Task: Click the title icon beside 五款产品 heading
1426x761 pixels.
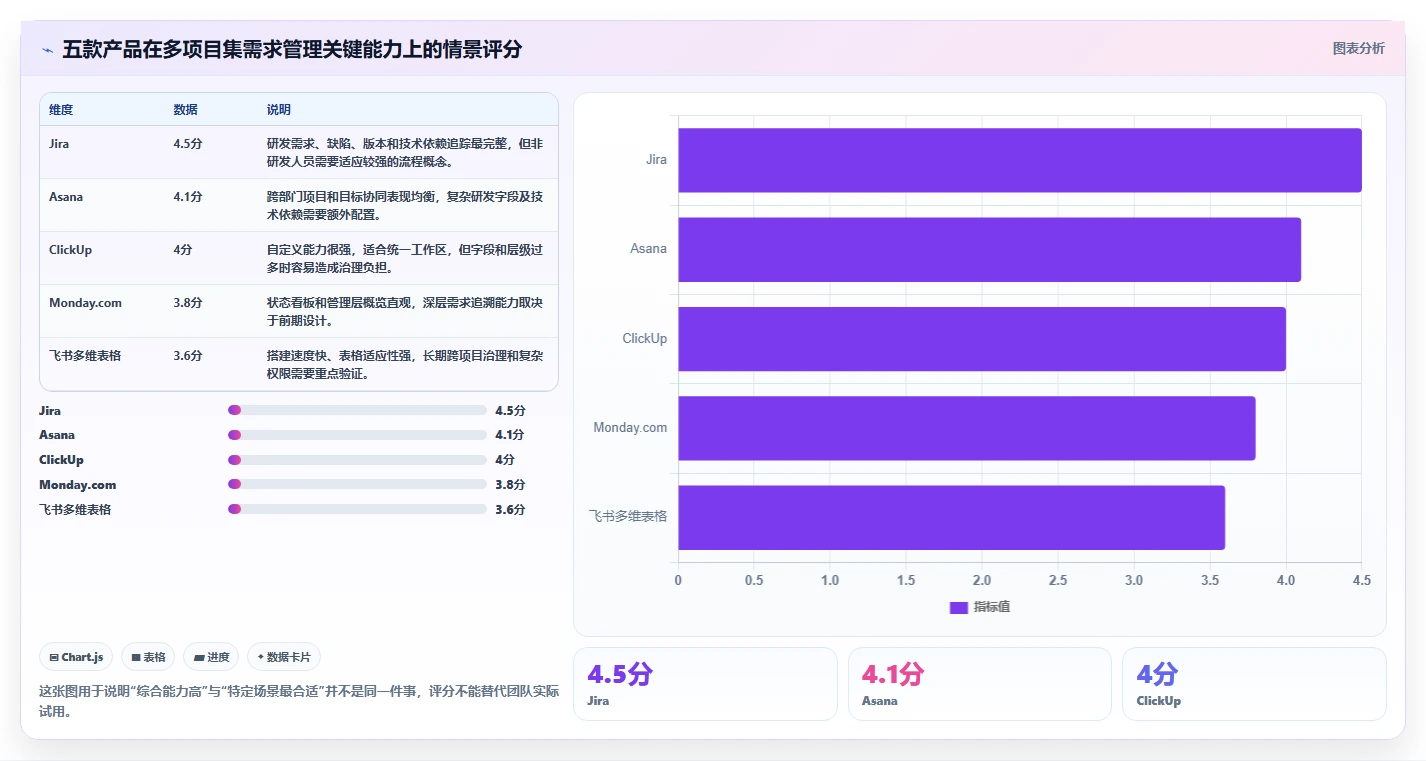Action: click(x=47, y=50)
